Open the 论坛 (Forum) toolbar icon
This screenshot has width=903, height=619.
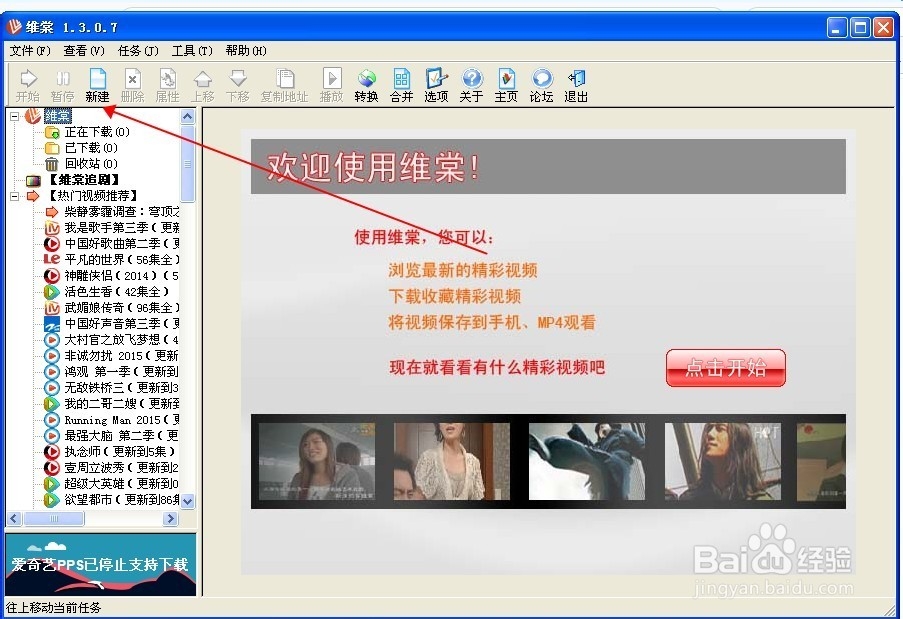(x=541, y=85)
